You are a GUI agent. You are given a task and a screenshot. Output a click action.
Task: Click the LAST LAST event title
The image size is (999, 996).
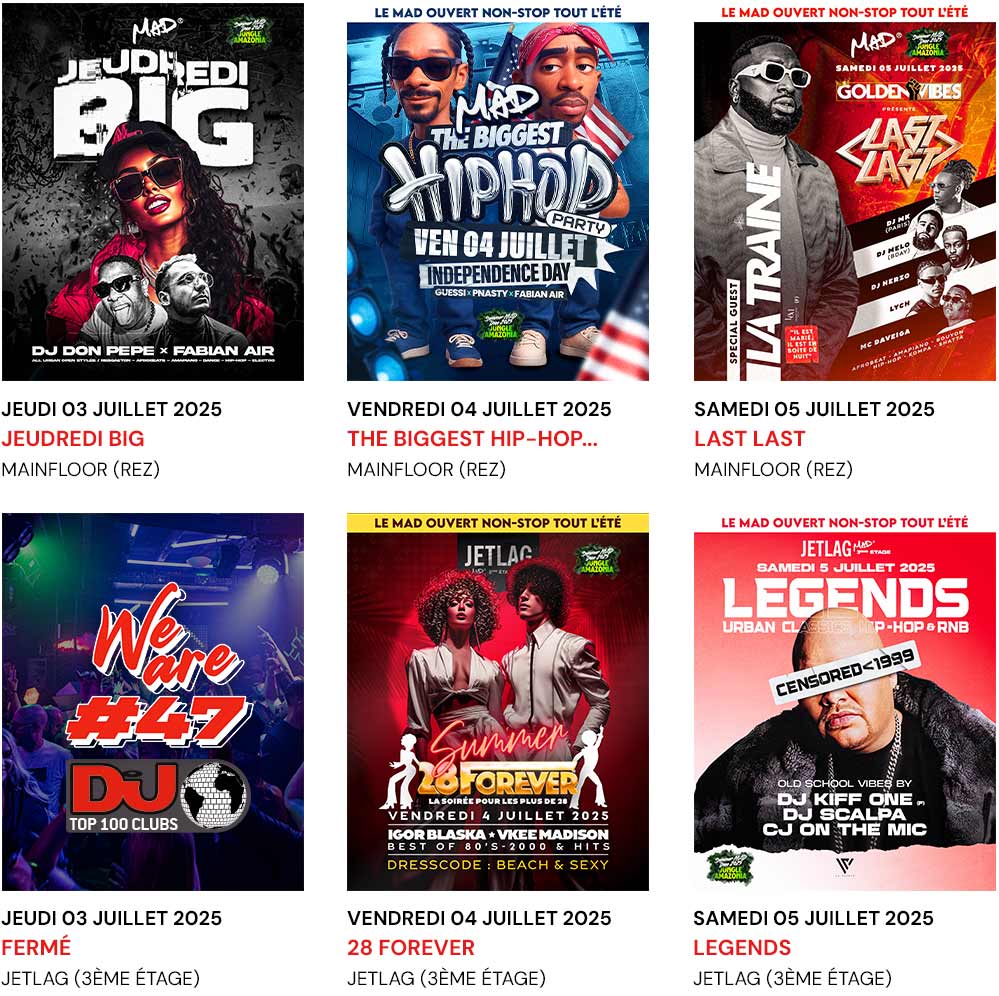click(x=749, y=438)
